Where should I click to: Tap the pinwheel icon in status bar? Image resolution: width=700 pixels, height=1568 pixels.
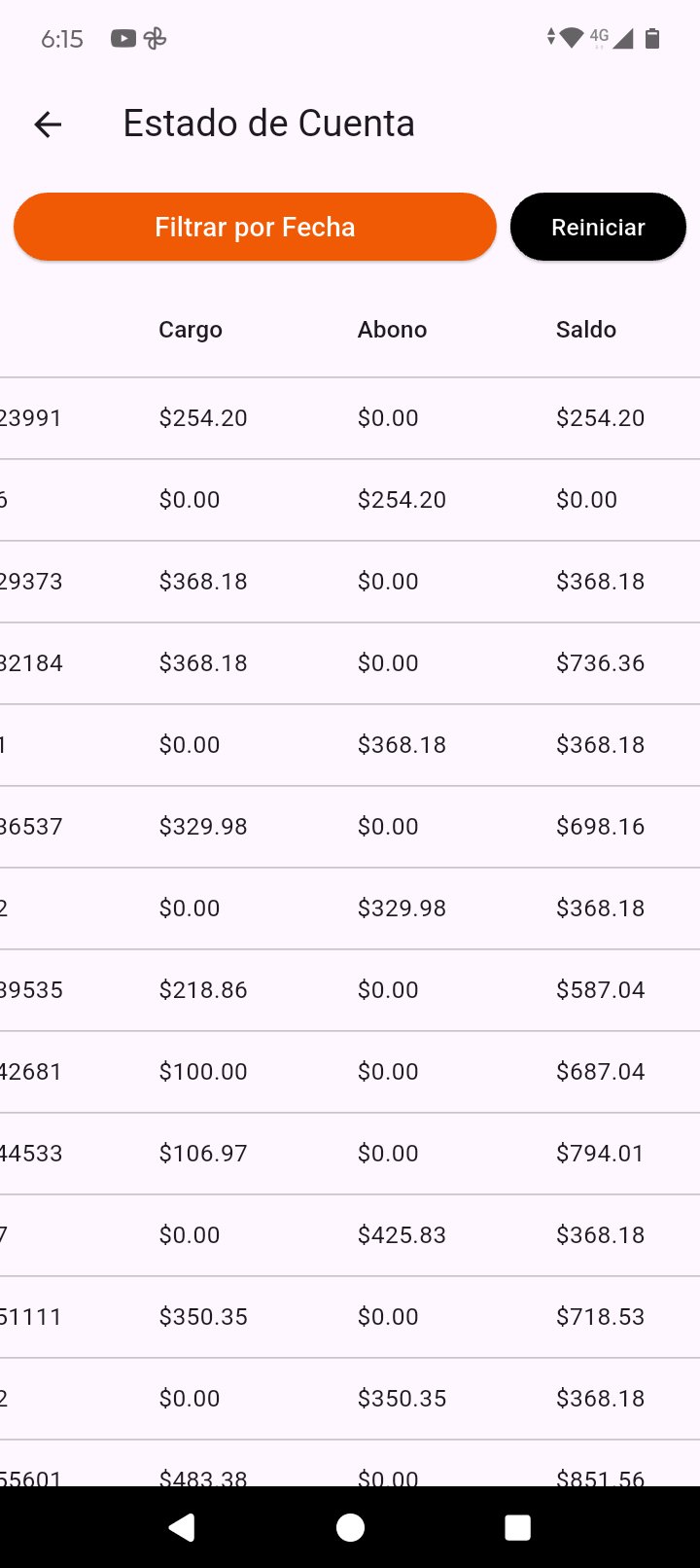pyautogui.click(x=155, y=39)
